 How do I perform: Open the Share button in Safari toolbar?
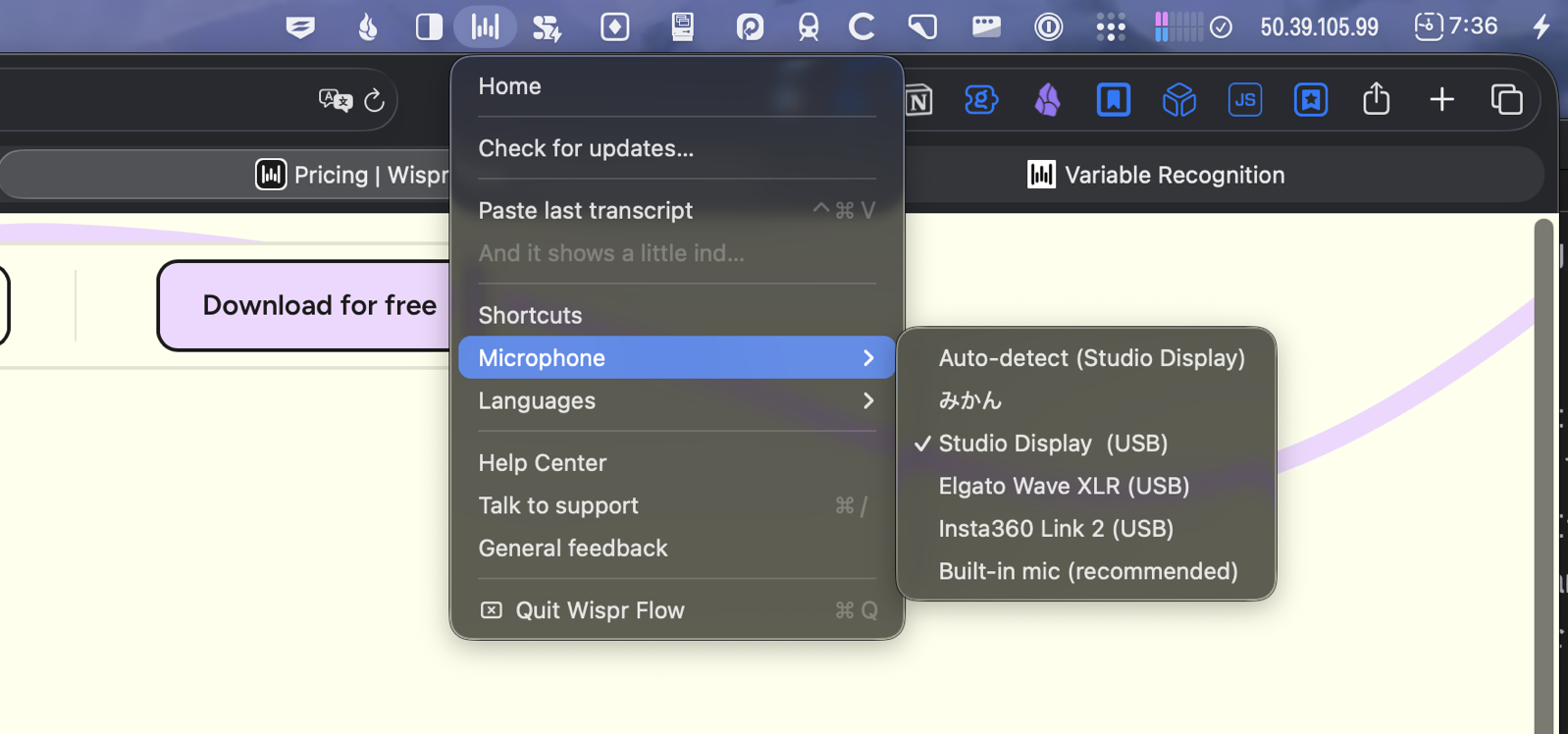[1376, 99]
